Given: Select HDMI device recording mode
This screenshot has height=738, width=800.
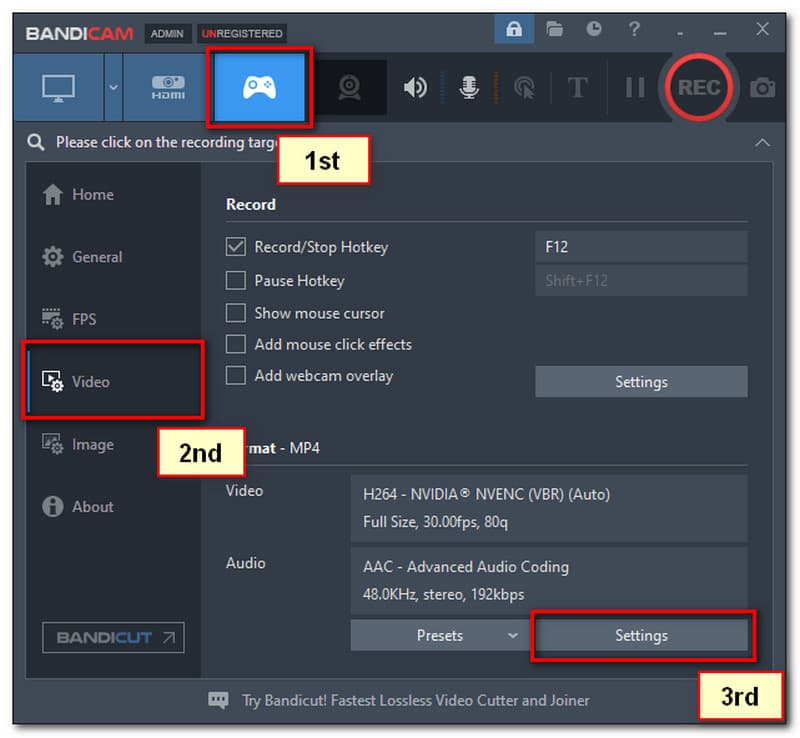Looking at the screenshot, I should (x=168, y=87).
